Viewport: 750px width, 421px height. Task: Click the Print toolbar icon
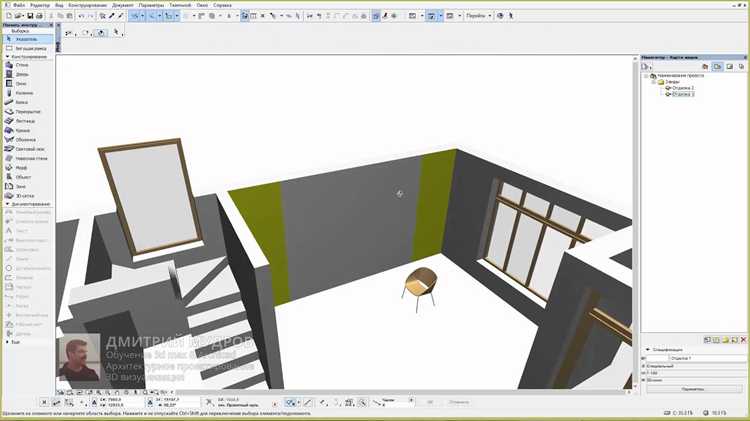(39, 16)
